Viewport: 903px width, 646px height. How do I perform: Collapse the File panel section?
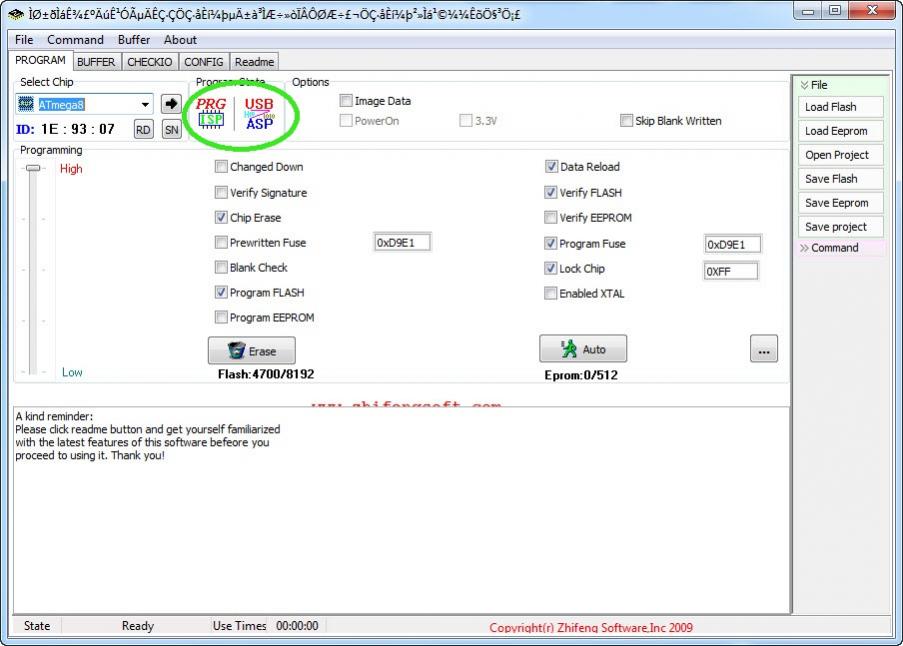pyautogui.click(x=805, y=86)
